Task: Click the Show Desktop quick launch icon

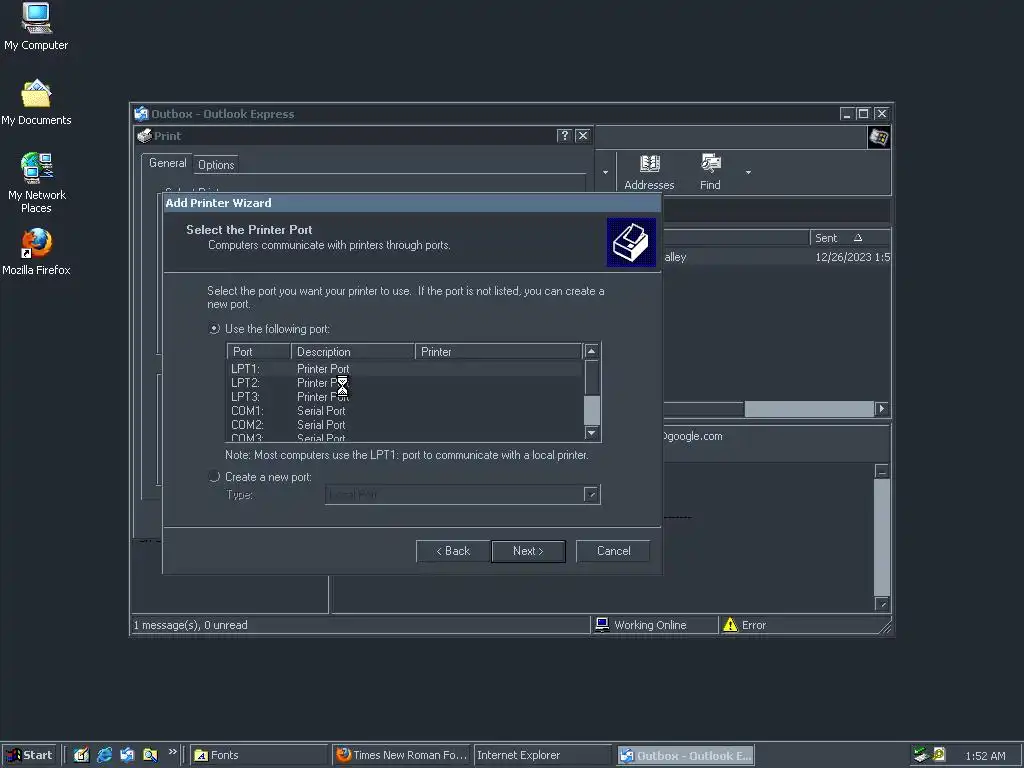Action: click(81, 756)
